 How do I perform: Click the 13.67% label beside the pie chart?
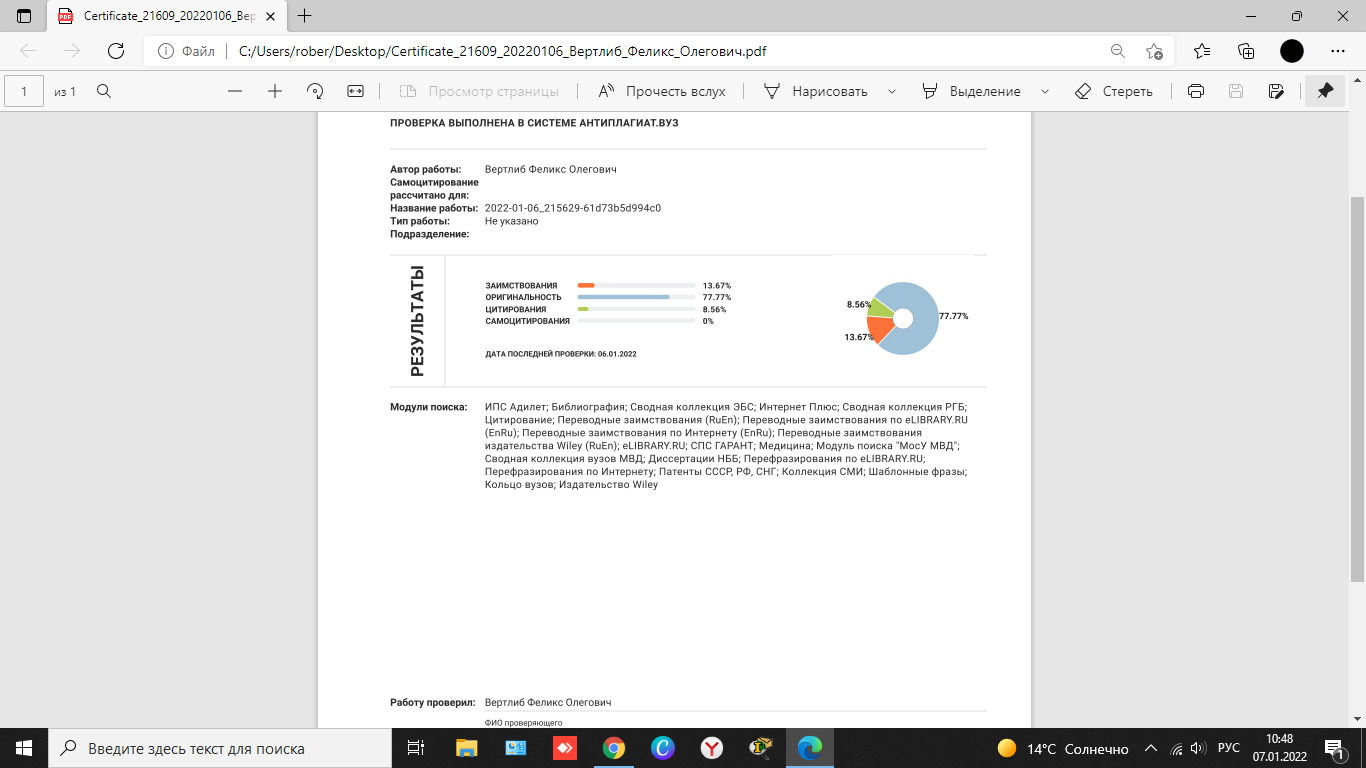click(x=859, y=337)
